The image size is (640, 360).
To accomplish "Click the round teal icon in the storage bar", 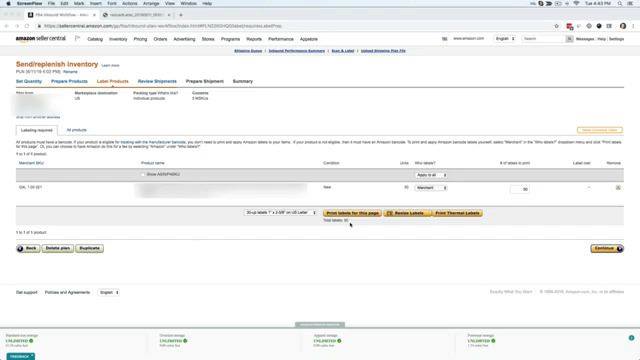I will [x=631, y=338].
